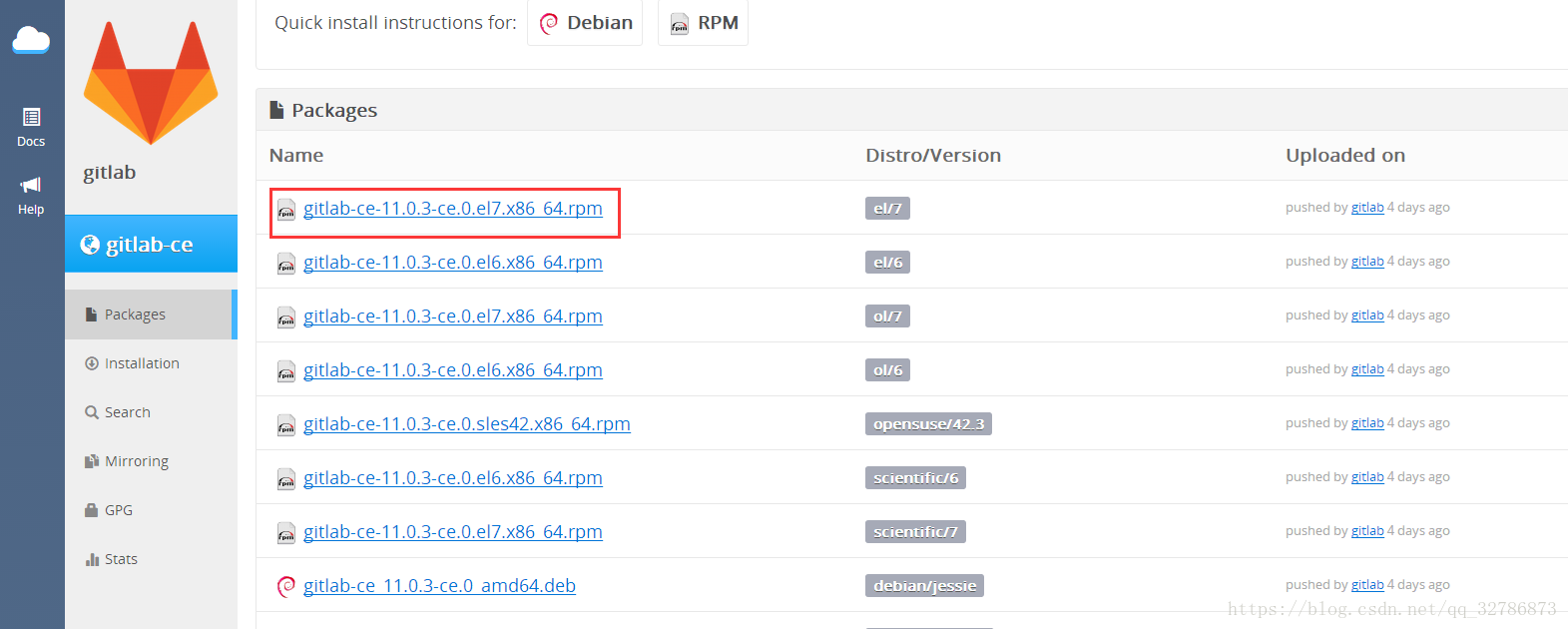Click gitlab uploader link in ol/6 row
This screenshot has height=629, width=1568.
pos(1367,369)
